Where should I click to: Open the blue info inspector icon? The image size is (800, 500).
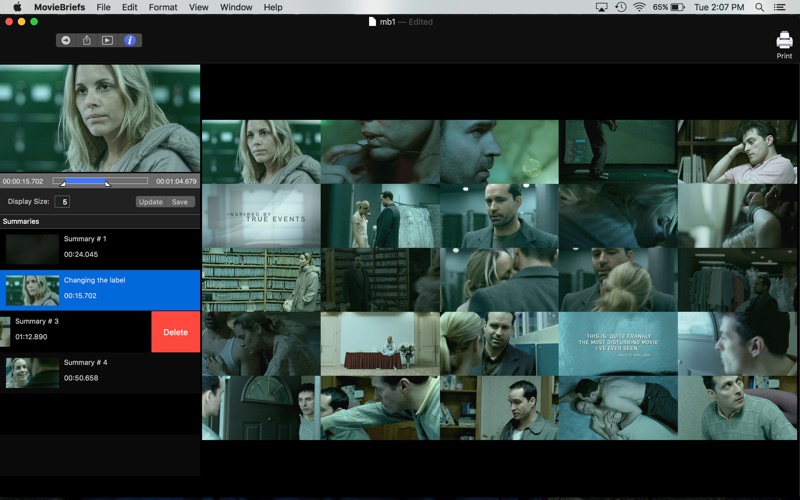tap(130, 40)
